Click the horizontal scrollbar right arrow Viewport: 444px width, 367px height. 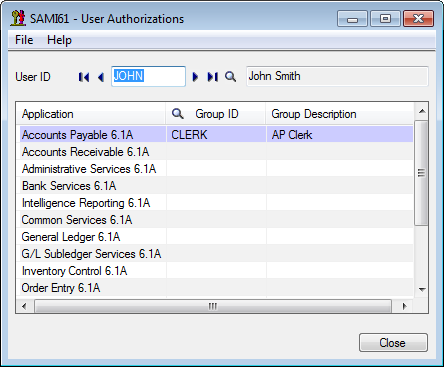(404, 306)
